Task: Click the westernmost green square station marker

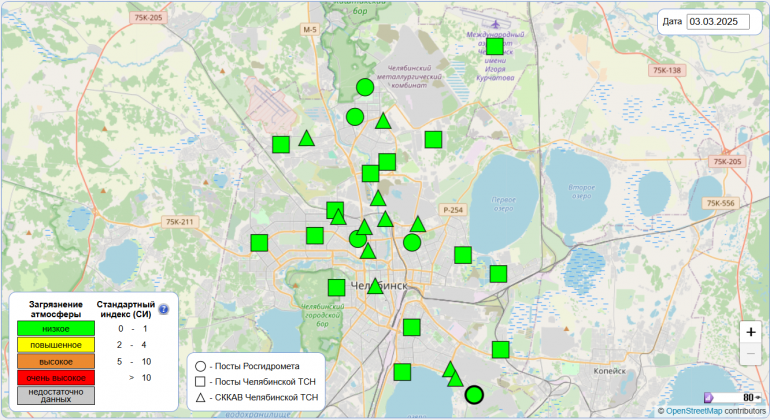Action: tap(260, 242)
